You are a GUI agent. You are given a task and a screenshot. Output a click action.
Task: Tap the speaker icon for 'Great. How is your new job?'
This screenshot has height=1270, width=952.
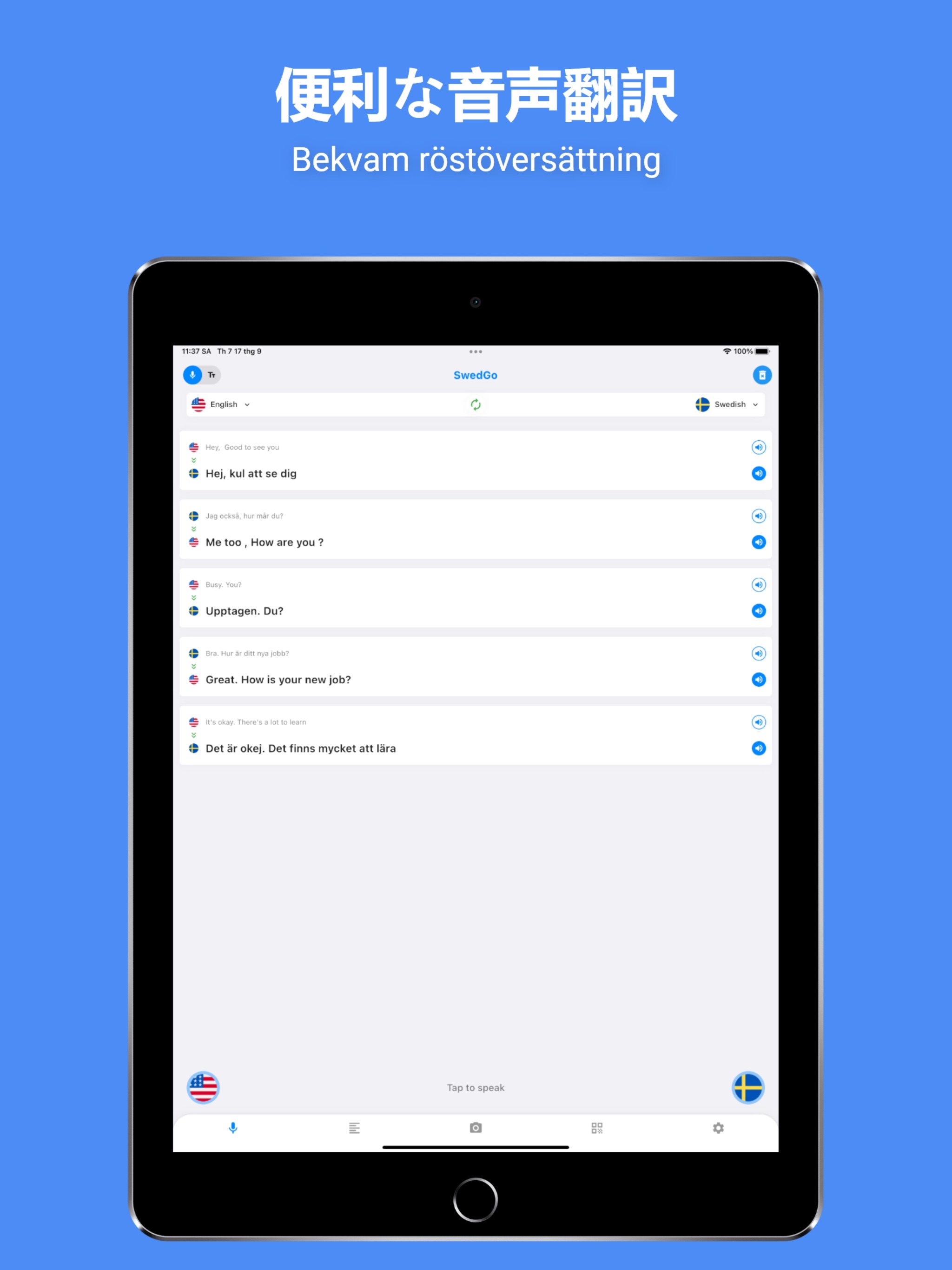[758, 679]
